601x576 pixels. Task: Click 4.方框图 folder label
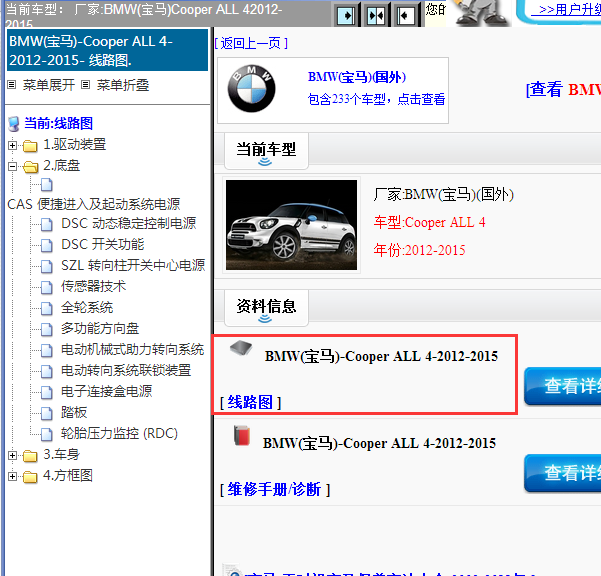tap(68, 476)
